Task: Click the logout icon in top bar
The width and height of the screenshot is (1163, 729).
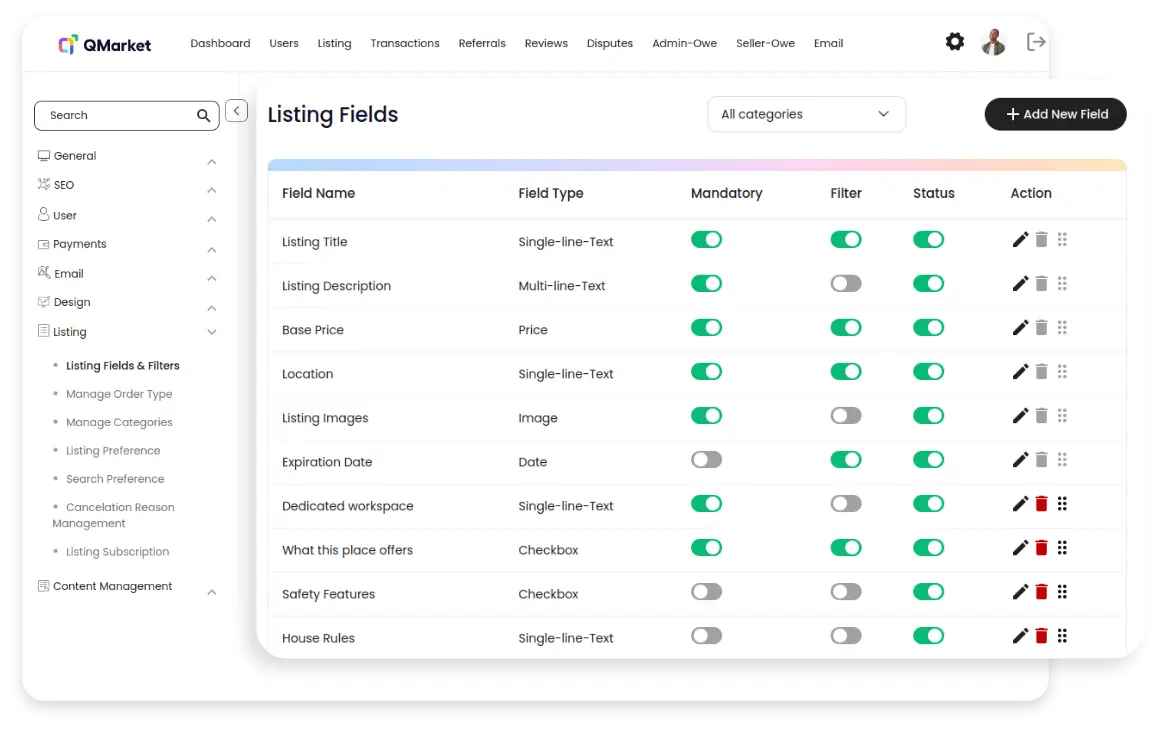Action: [1036, 42]
